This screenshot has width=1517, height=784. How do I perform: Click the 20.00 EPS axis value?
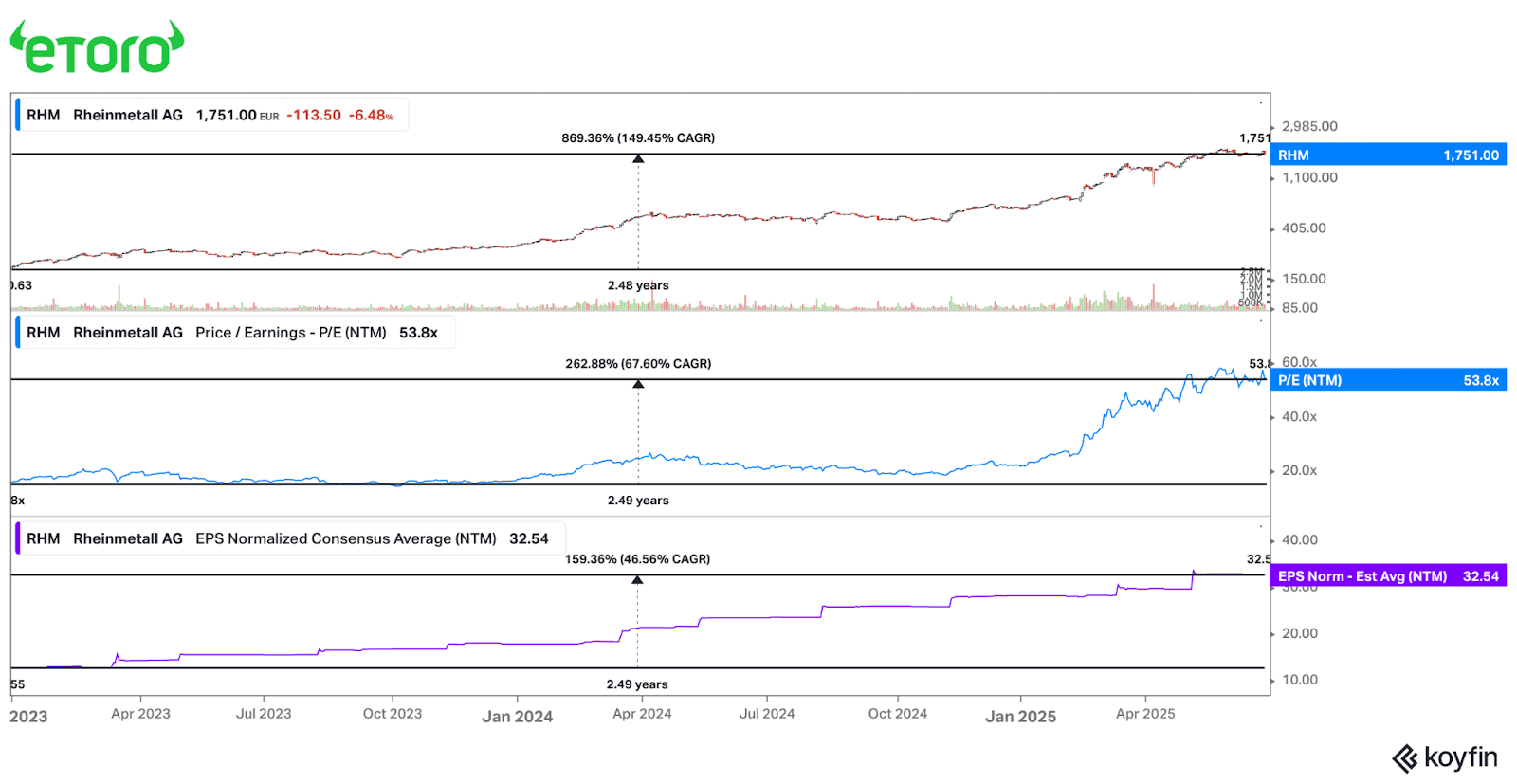[x=1300, y=633]
